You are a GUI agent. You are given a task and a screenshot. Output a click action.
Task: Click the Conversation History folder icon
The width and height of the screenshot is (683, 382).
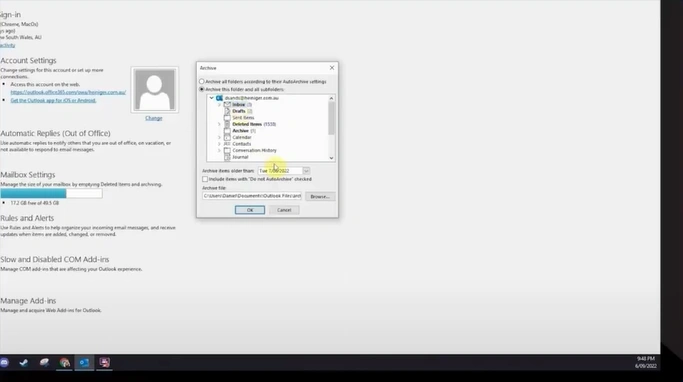pos(227,150)
